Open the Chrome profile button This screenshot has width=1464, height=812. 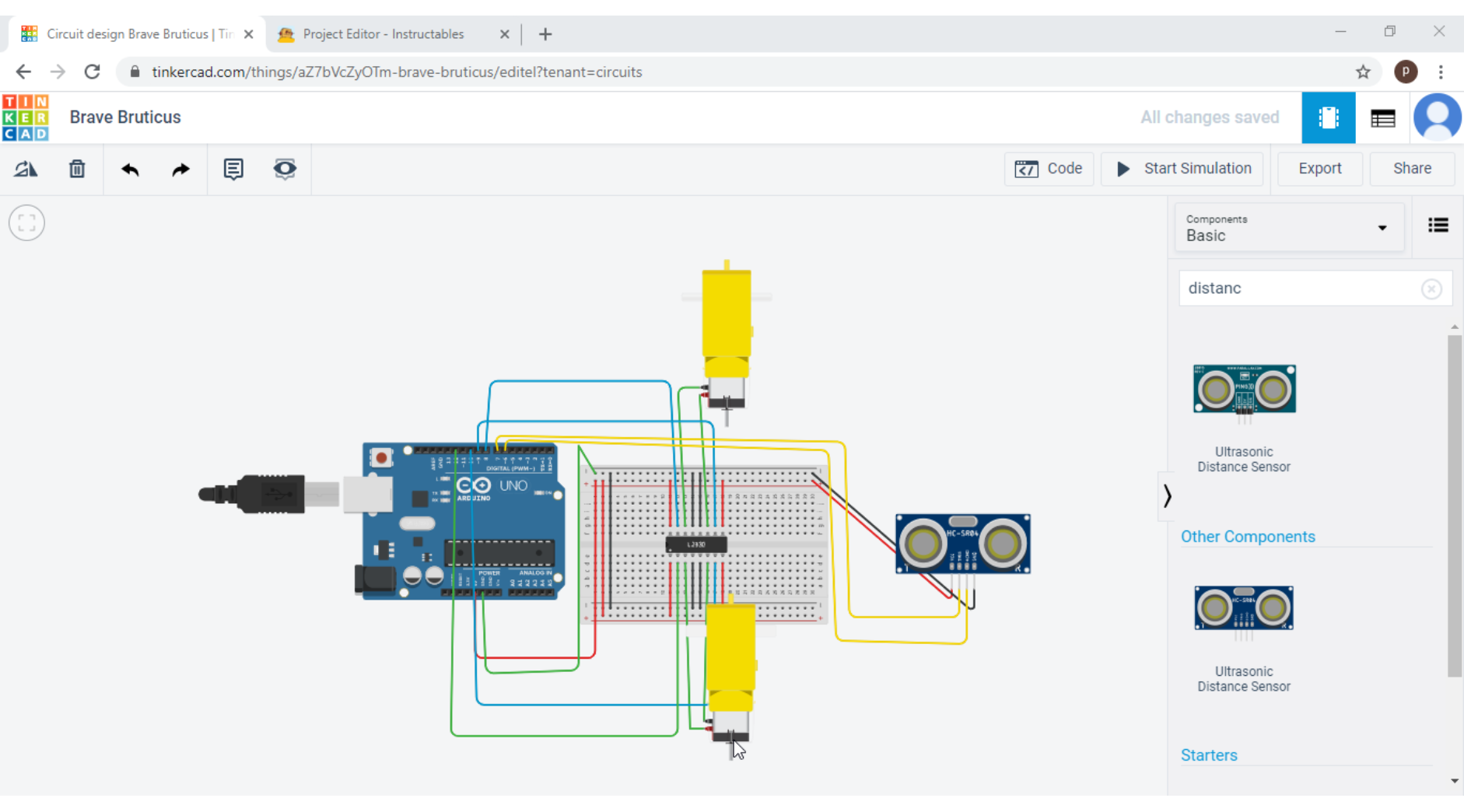(x=1406, y=72)
